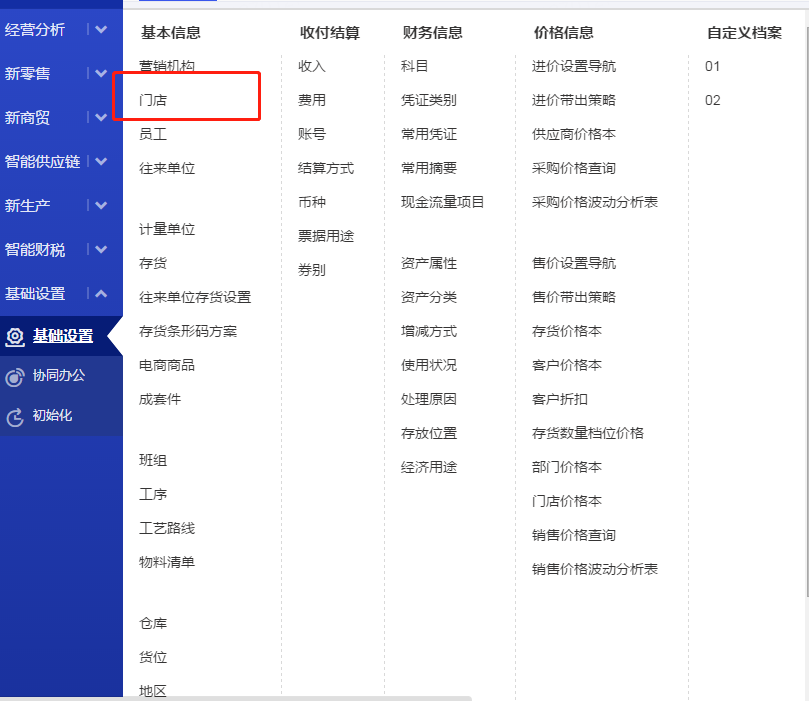Open the 初始化 submenu item
Screen dimensions: 809x701
coord(52,415)
